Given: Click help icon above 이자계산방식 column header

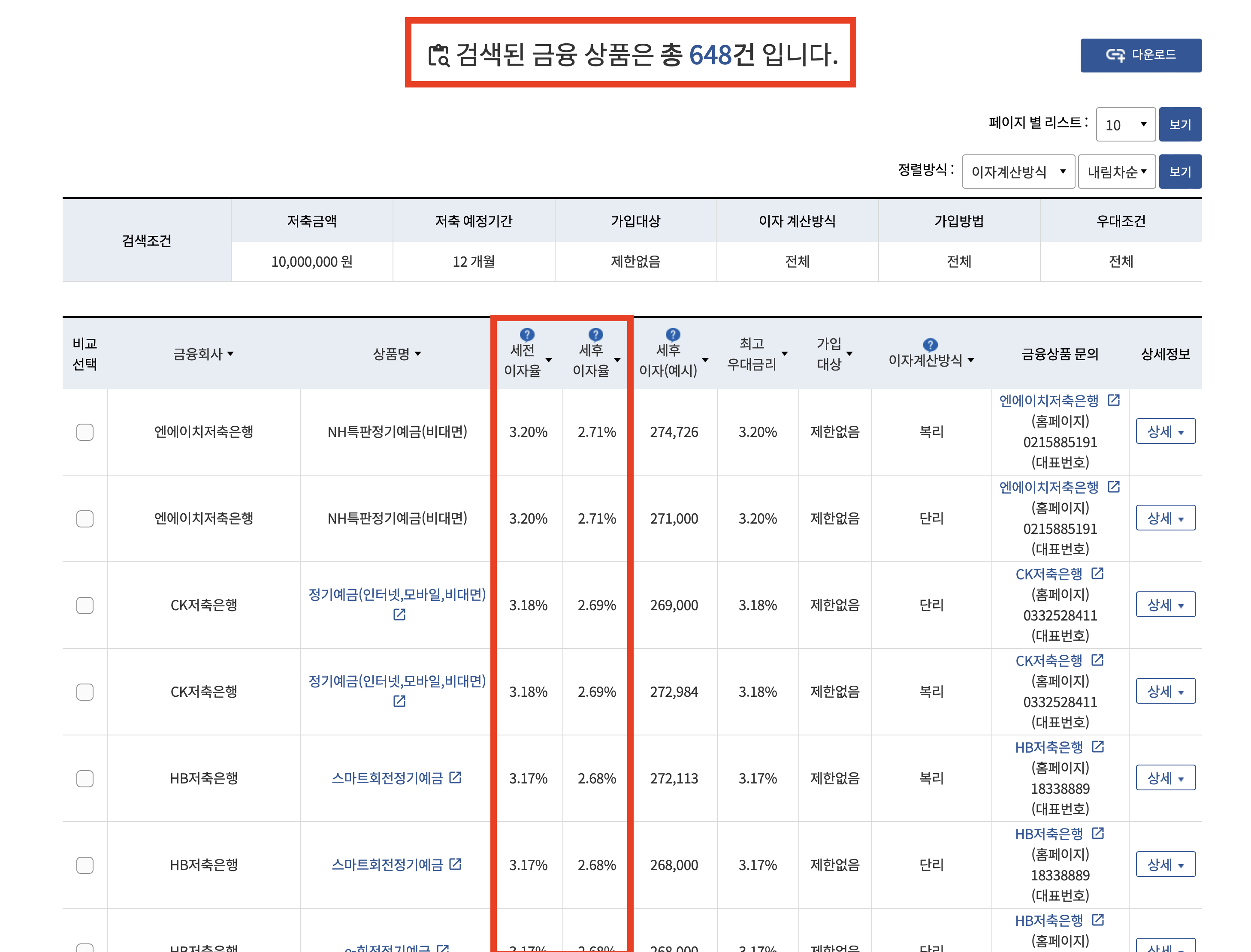Looking at the screenshot, I should point(930,344).
